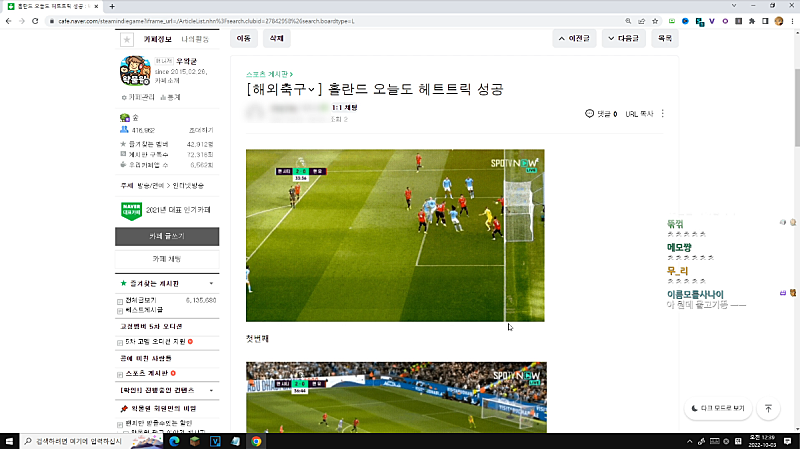Toggle the browser side panel icon
The width and height of the screenshot is (800, 449).
click(x=765, y=21)
